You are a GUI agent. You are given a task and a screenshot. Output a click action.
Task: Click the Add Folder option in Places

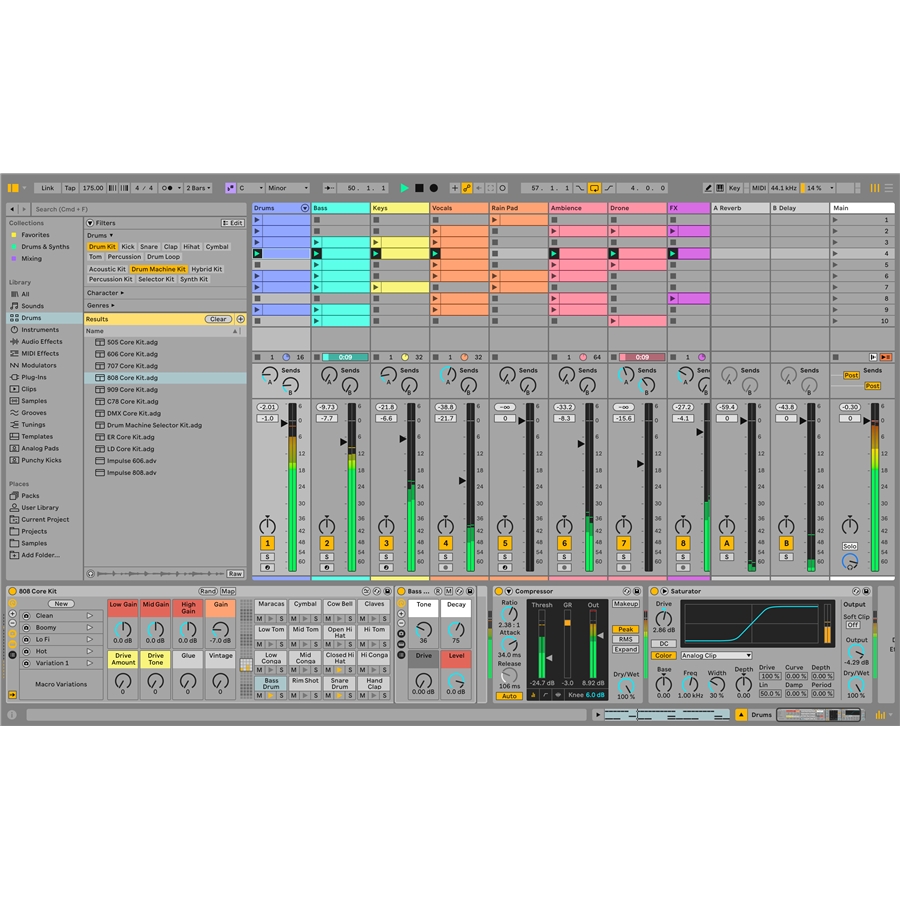point(40,555)
